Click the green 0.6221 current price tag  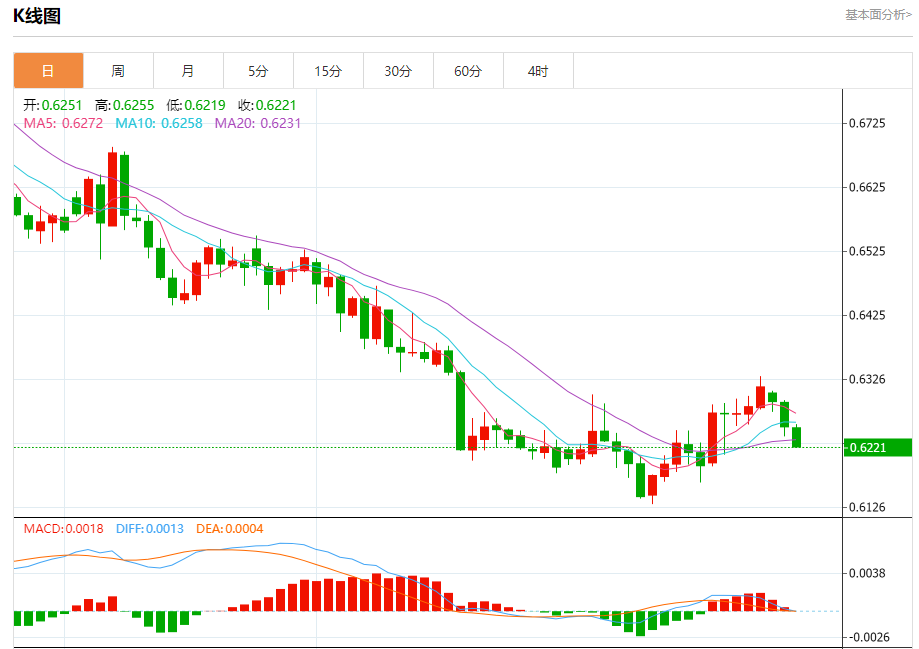click(x=877, y=447)
